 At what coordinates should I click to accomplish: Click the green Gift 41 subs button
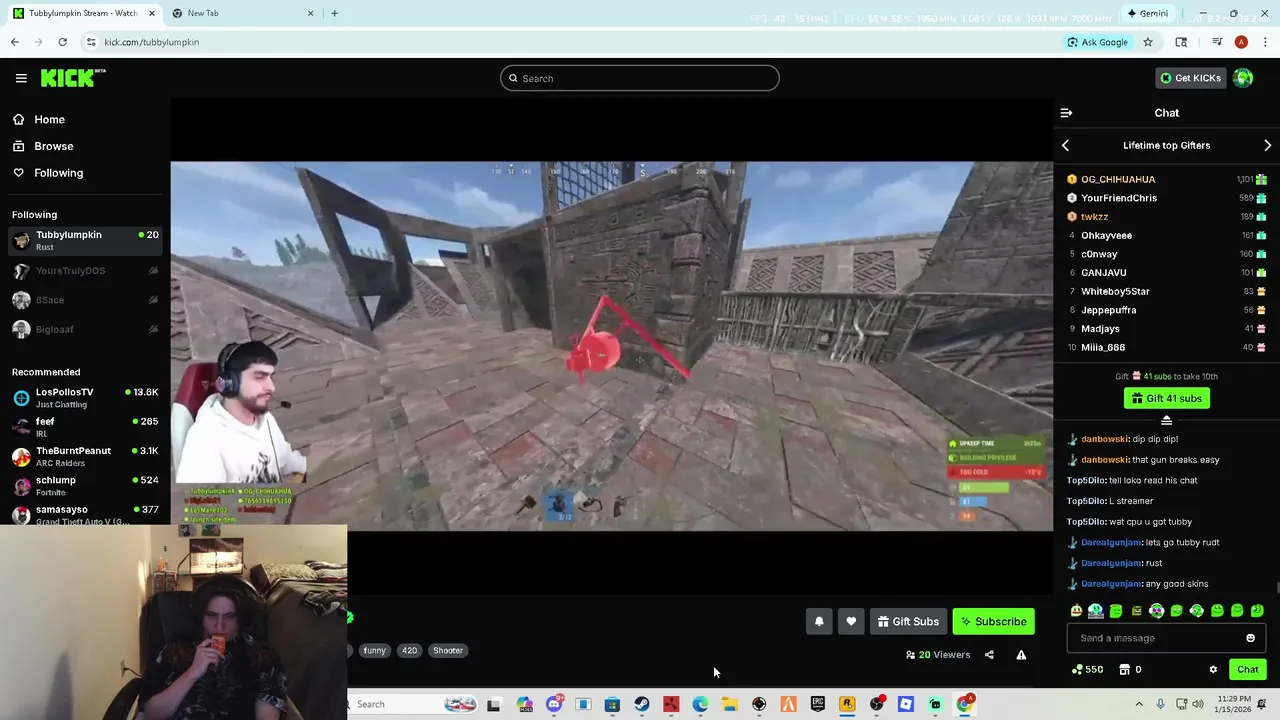coord(1166,398)
